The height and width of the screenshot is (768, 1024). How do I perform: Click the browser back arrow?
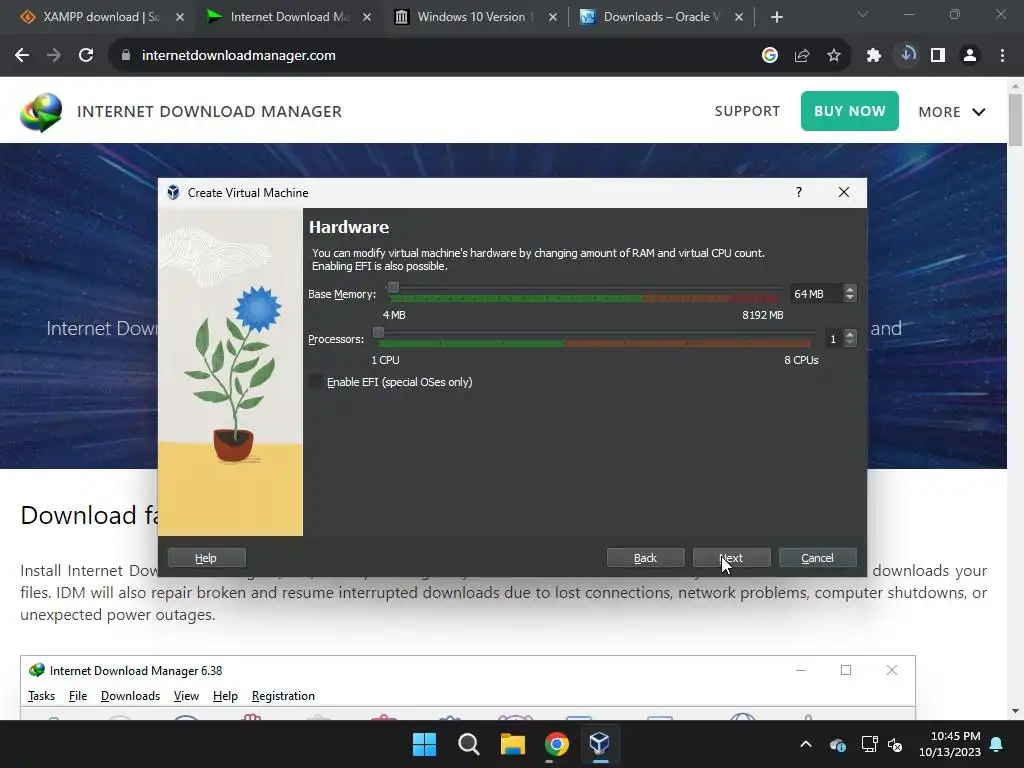click(x=22, y=56)
